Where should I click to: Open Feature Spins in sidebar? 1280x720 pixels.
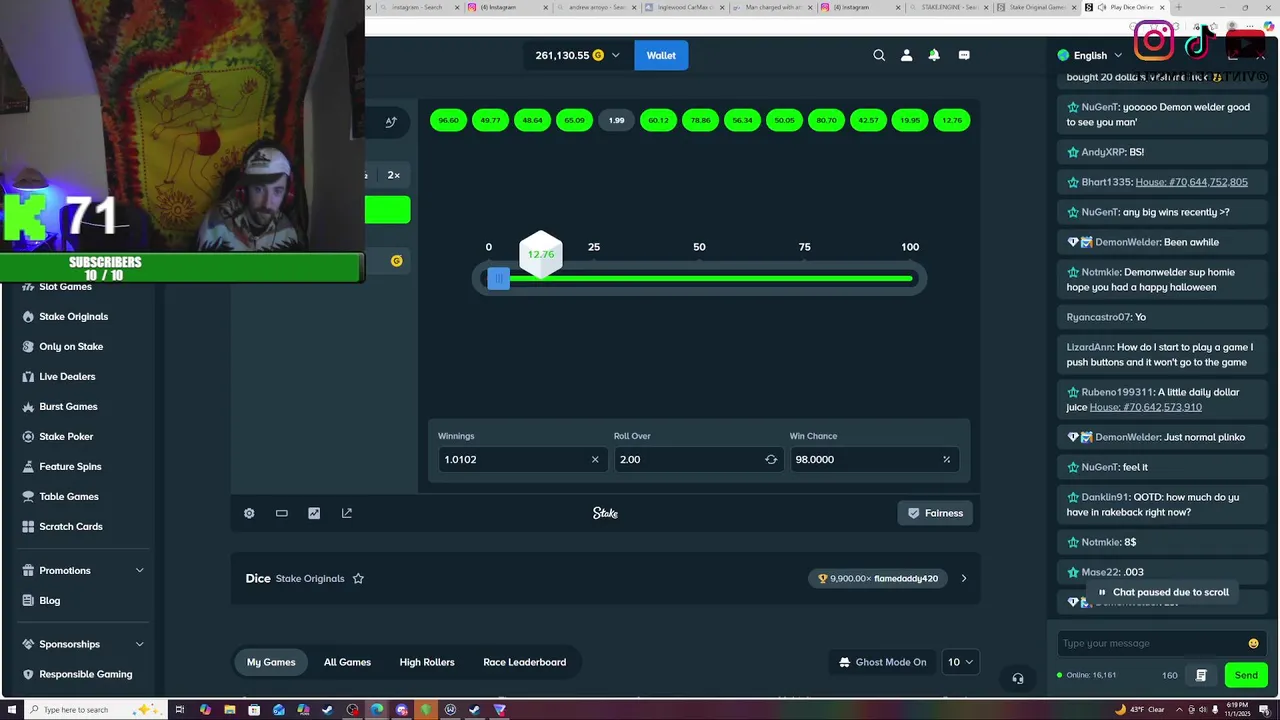coord(70,466)
